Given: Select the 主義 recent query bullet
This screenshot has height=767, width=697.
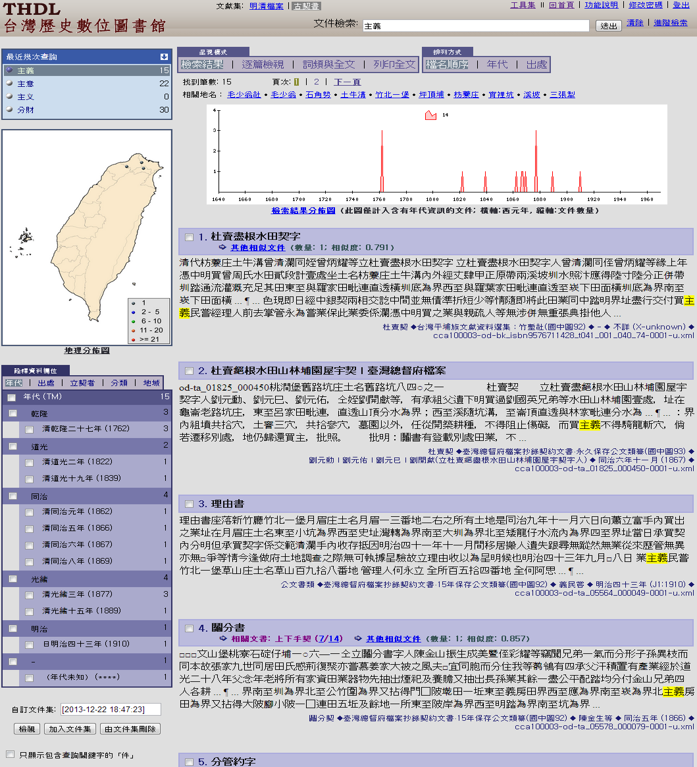Looking at the screenshot, I should [x=9, y=70].
